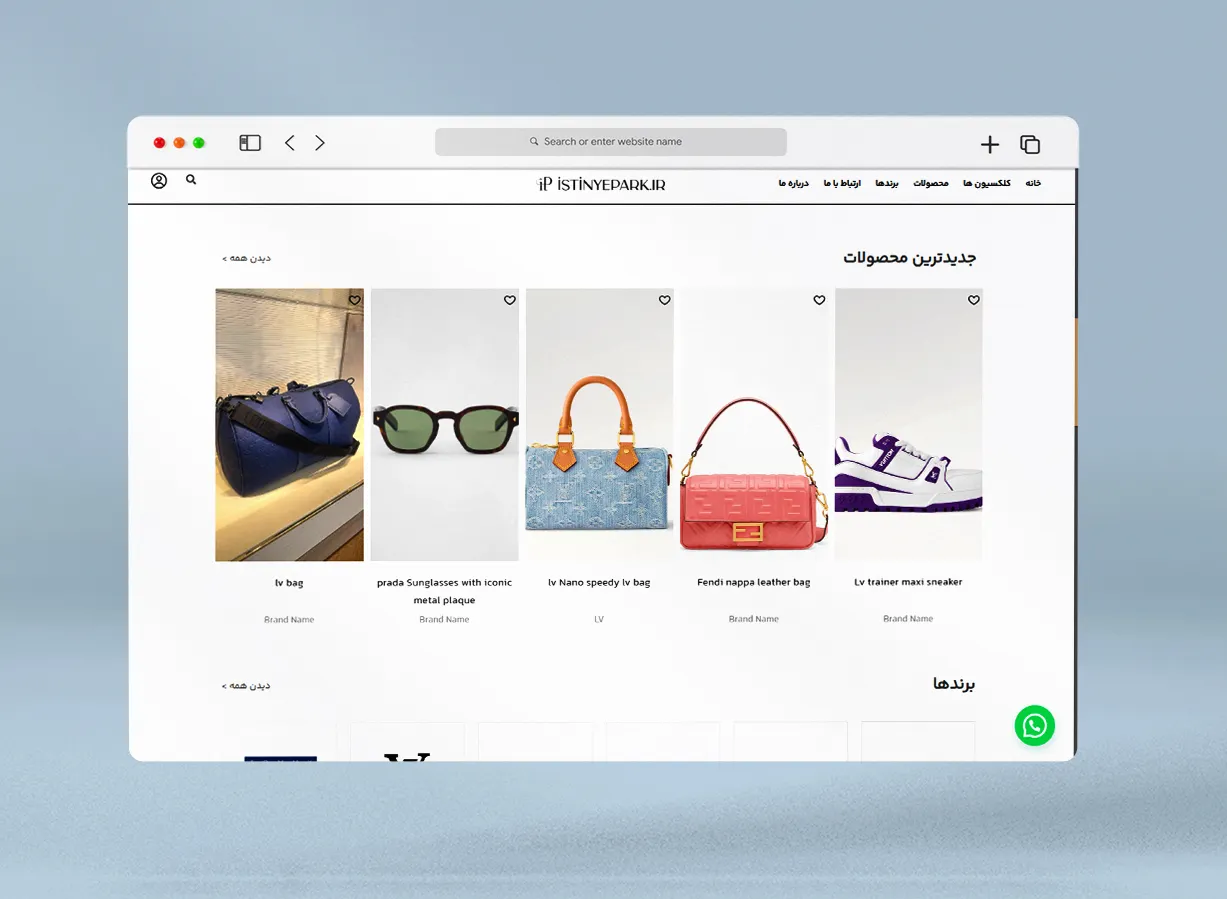
Task: Click the browser address search field
Action: tap(611, 142)
